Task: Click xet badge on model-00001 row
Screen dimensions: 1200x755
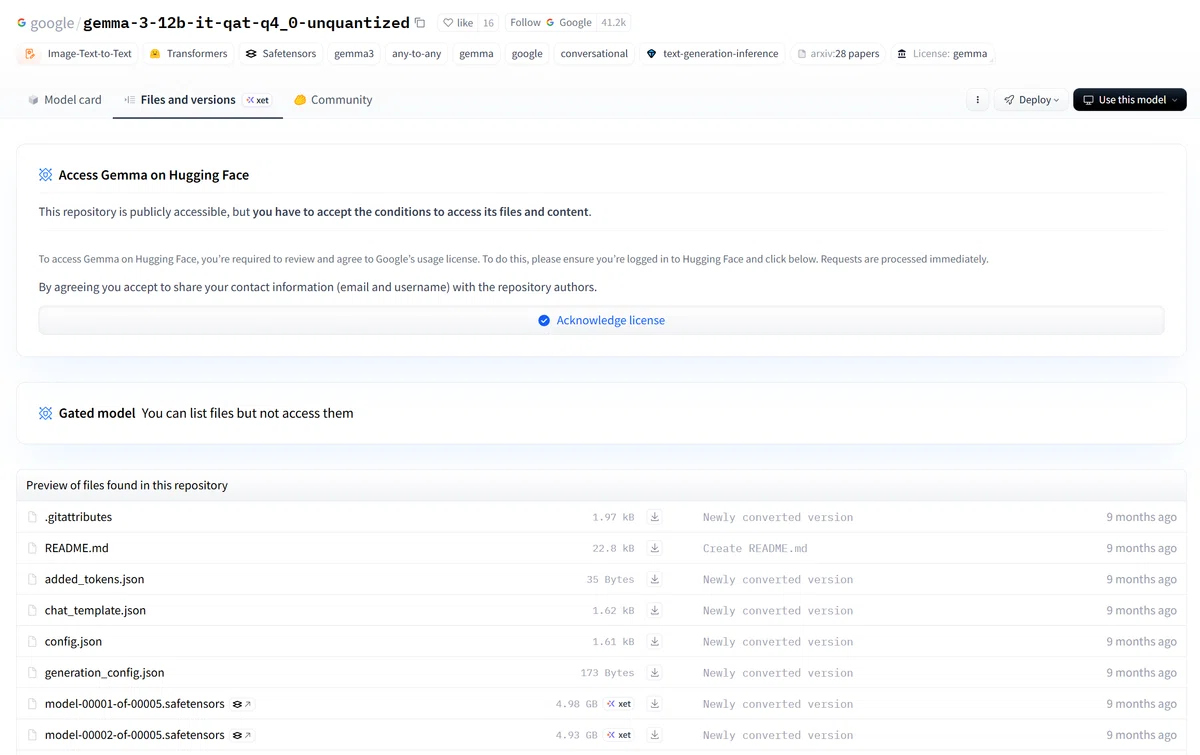Action: 619,704
